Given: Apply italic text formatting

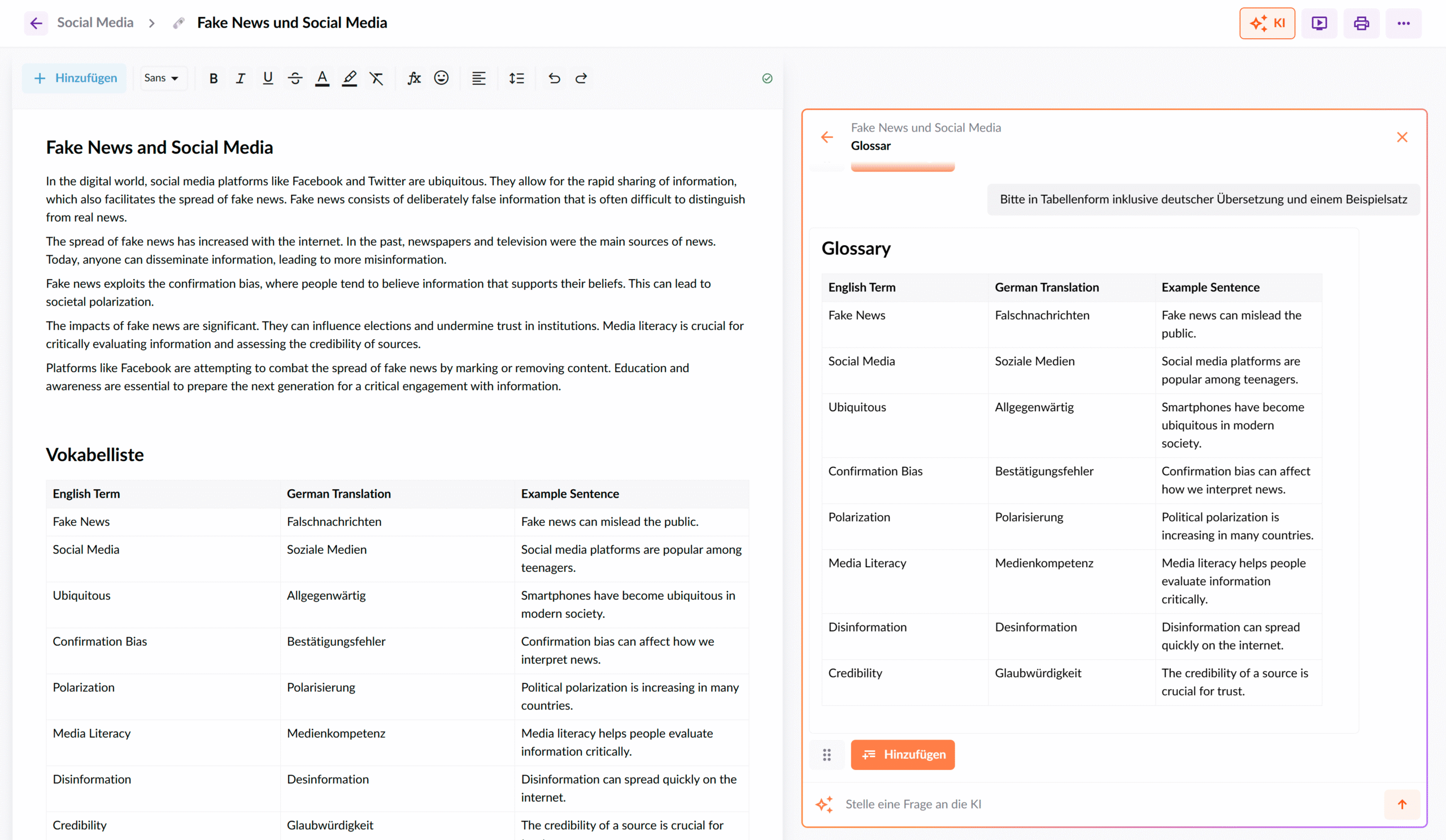Looking at the screenshot, I should pyautogui.click(x=241, y=78).
